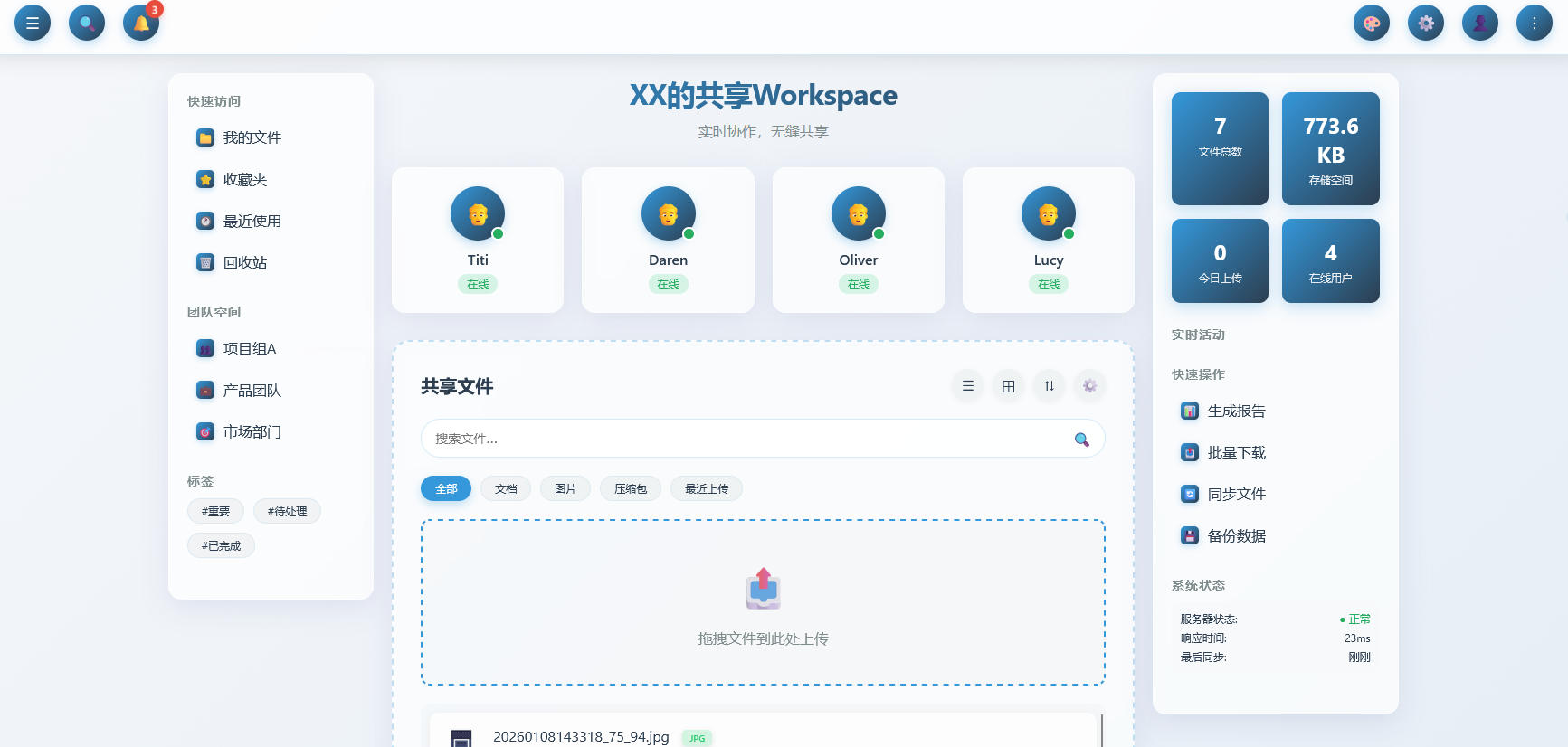Click the magnifier in file search box
Image resolution: width=1568 pixels, height=747 pixels.
(x=1081, y=439)
